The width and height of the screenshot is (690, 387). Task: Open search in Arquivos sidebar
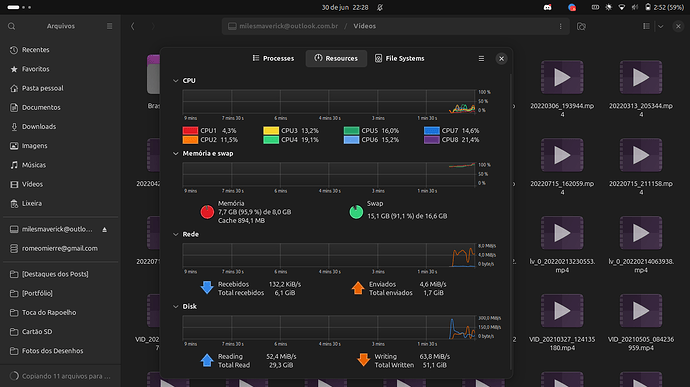[x=11, y=26]
